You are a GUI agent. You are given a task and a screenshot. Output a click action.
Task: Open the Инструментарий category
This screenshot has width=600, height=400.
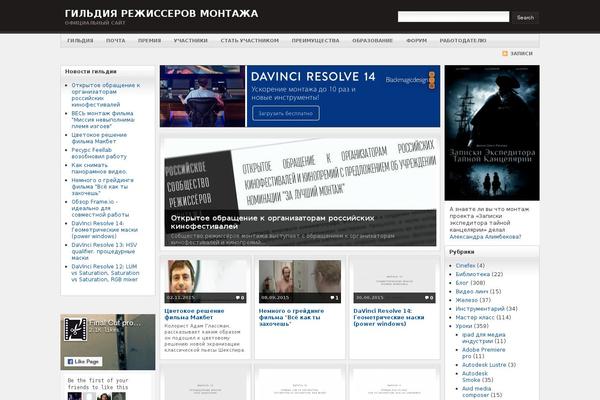(480, 309)
